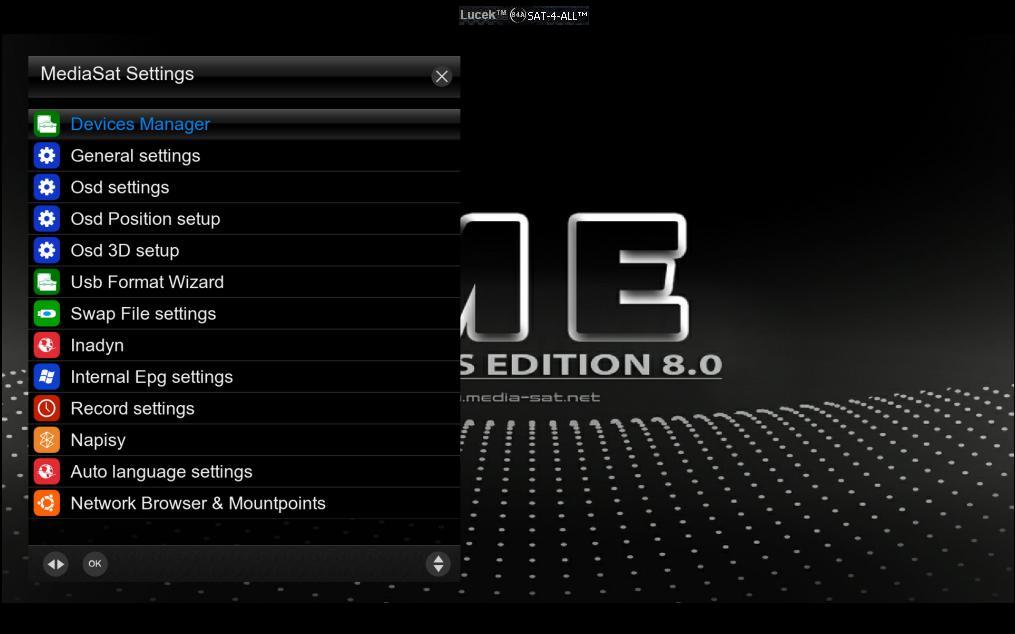The width and height of the screenshot is (1015, 634).
Task: Close the MediaSat Settings panel
Action: tap(441, 77)
